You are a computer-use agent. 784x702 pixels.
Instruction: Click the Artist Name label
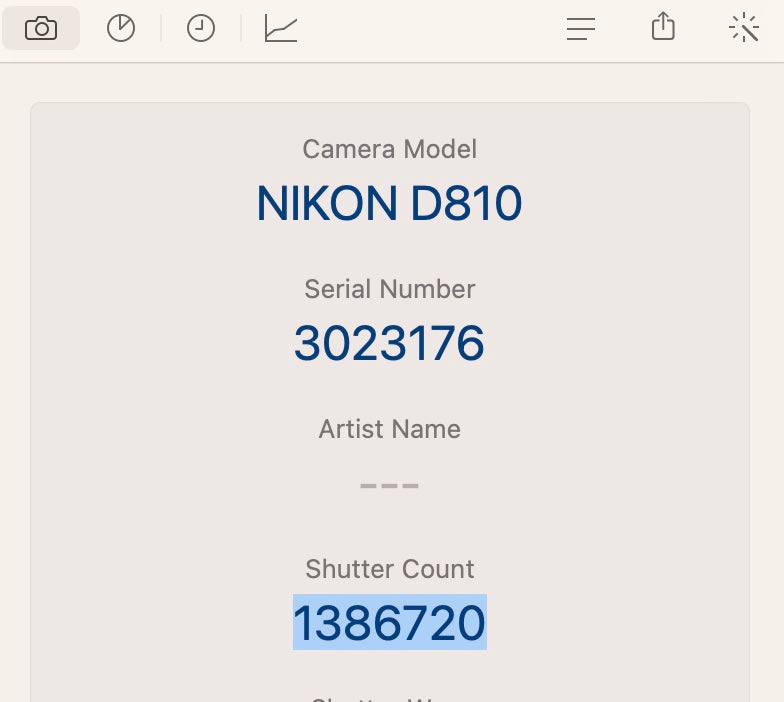coord(390,429)
